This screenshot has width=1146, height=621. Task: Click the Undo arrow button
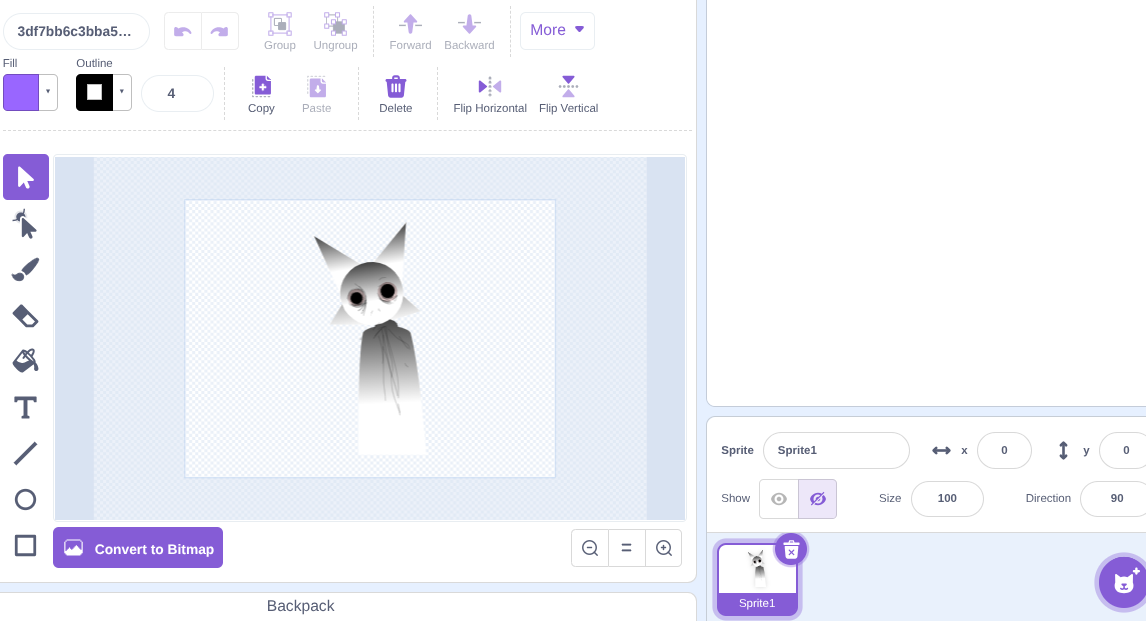click(183, 31)
